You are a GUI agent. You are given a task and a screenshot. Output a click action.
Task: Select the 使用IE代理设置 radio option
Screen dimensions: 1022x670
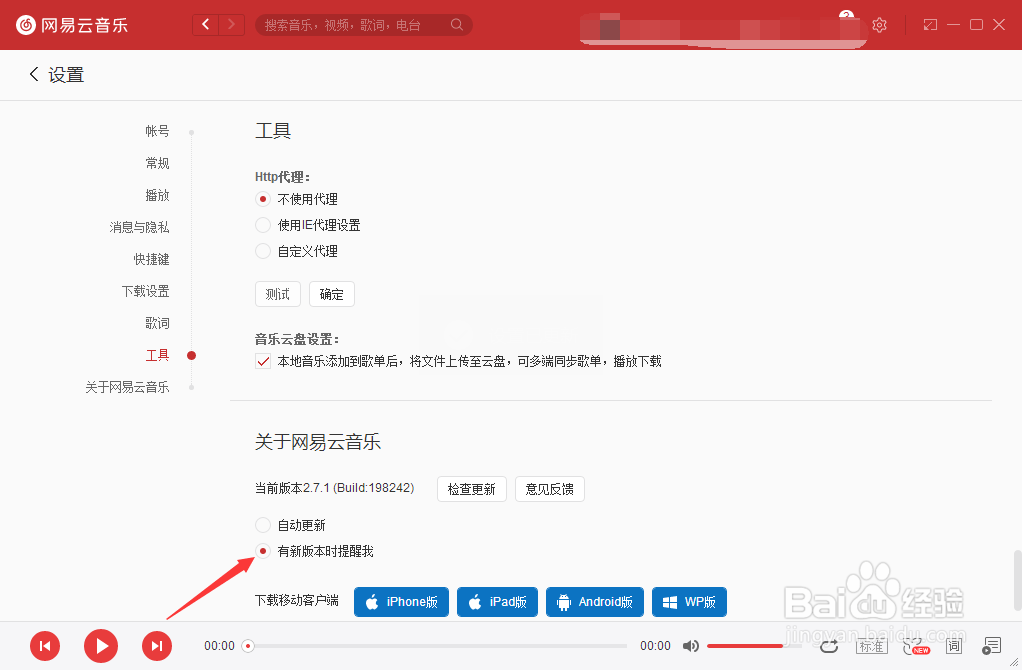tap(263, 225)
